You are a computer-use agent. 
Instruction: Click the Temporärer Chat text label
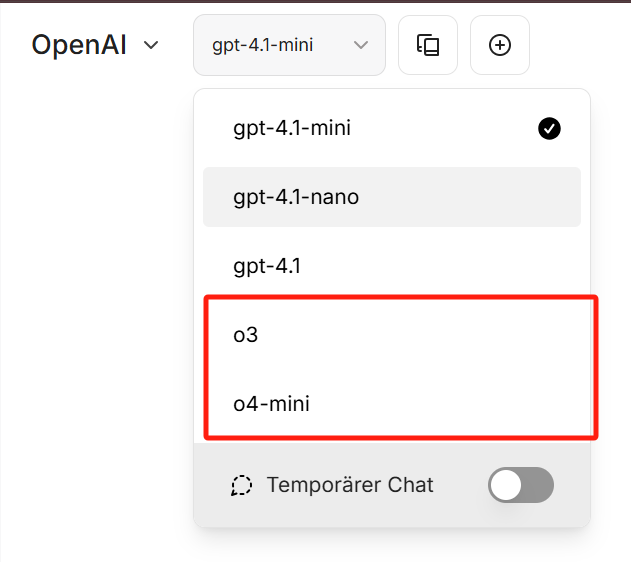pyautogui.click(x=350, y=486)
